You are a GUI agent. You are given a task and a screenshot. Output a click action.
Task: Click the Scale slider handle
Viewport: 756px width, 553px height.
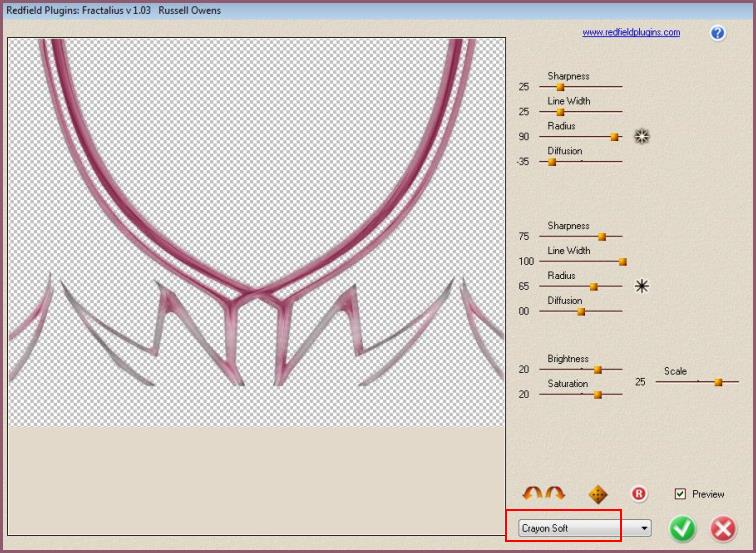click(718, 382)
